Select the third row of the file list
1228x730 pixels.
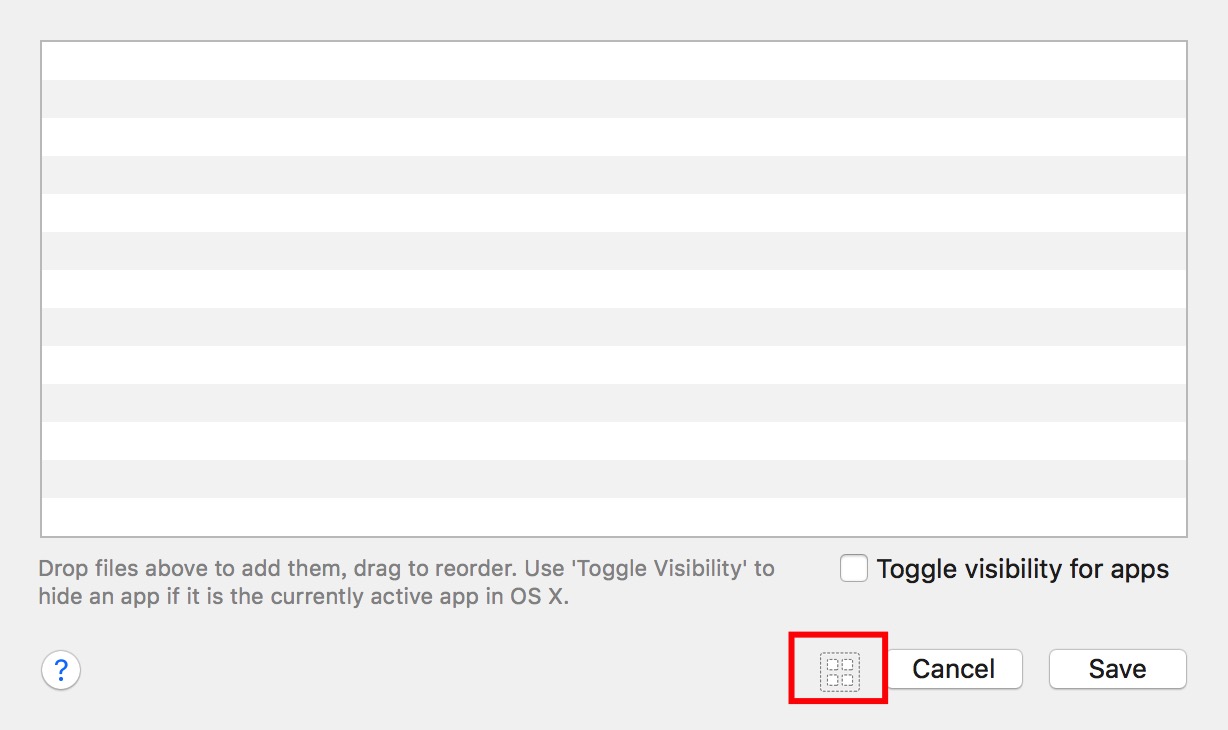click(x=614, y=137)
